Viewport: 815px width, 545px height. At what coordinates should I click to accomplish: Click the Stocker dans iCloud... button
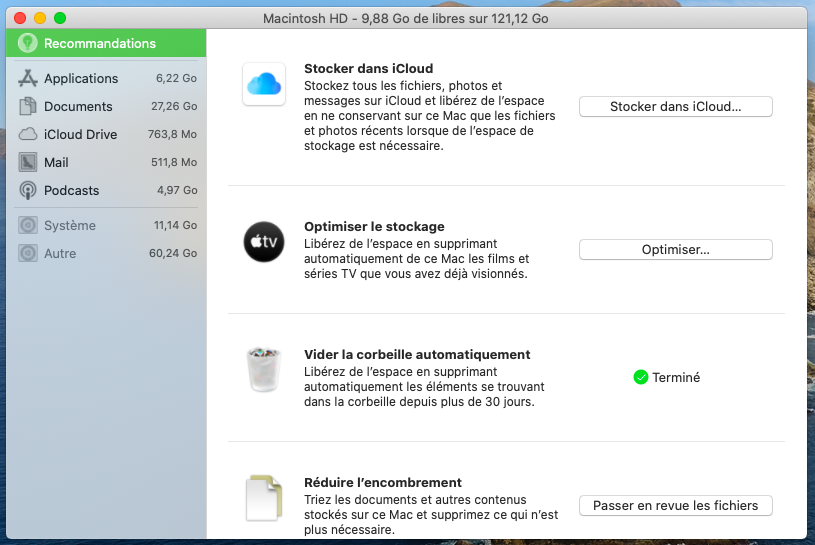coord(676,107)
